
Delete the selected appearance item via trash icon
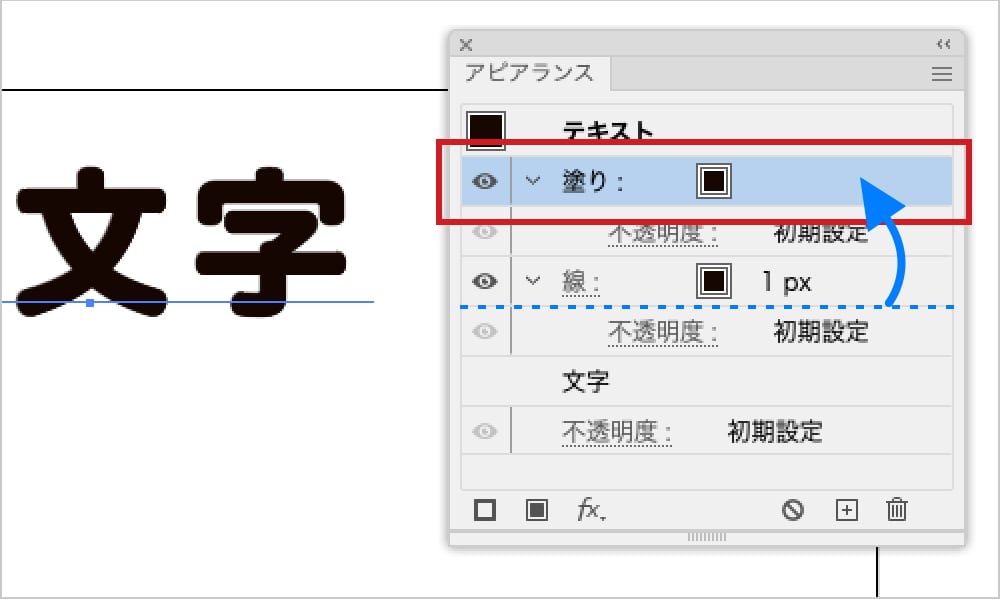coord(896,510)
